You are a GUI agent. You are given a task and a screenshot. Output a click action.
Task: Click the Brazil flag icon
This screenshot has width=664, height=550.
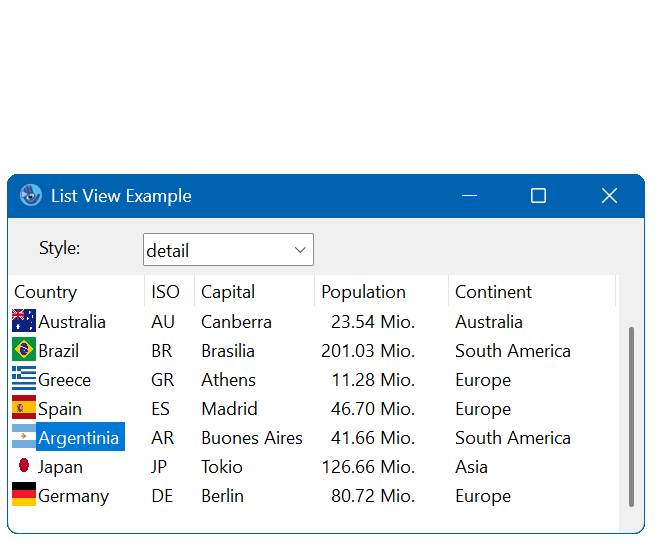24,350
